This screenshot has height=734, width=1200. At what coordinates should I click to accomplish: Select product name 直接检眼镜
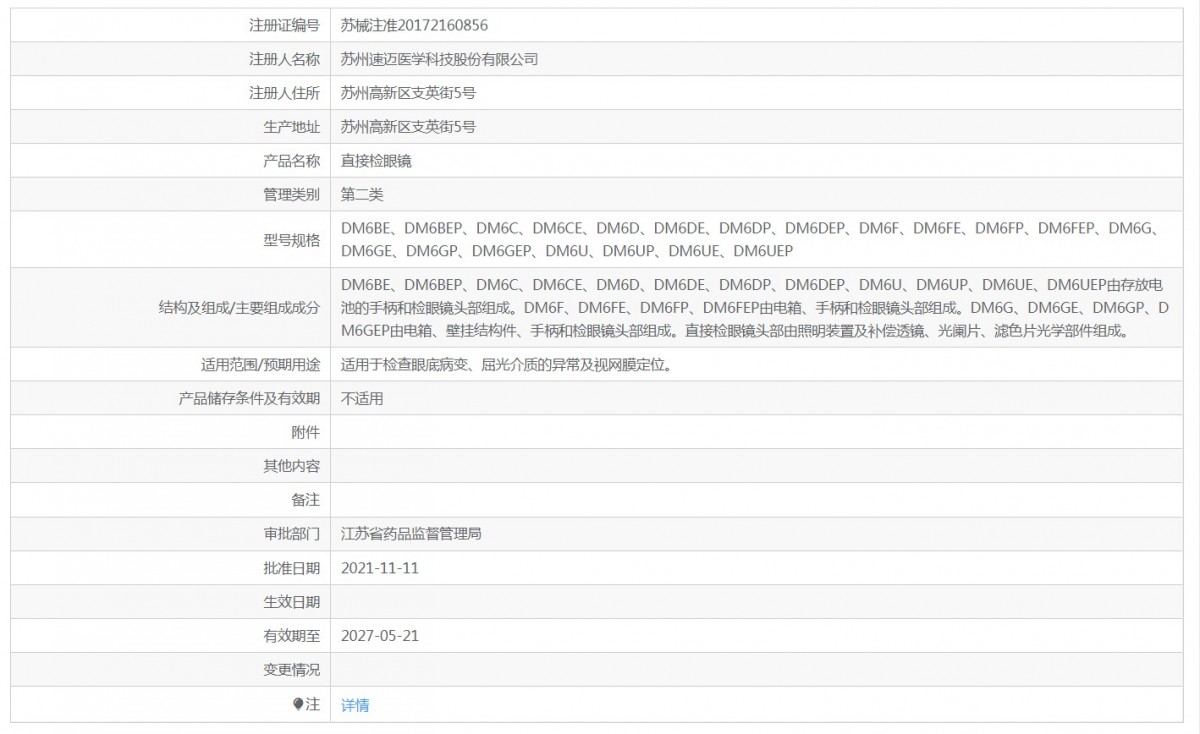pos(376,161)
